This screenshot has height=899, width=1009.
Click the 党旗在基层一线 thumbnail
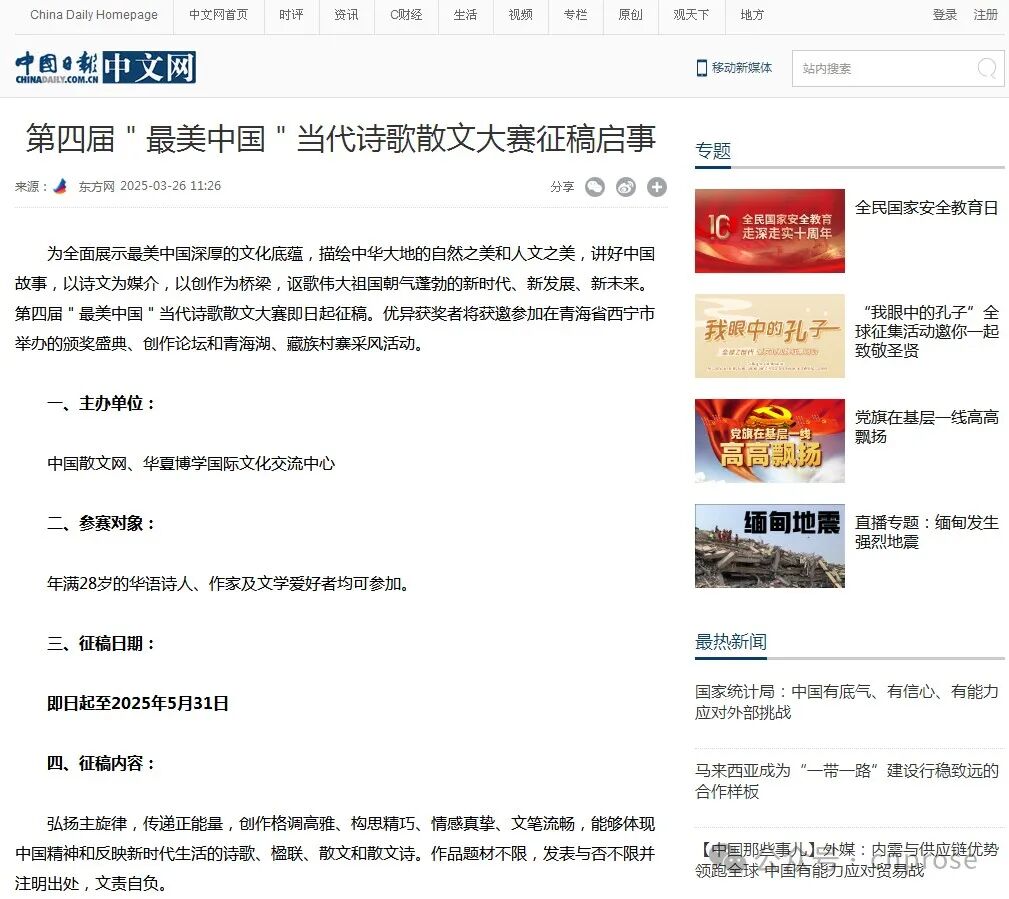769,441
